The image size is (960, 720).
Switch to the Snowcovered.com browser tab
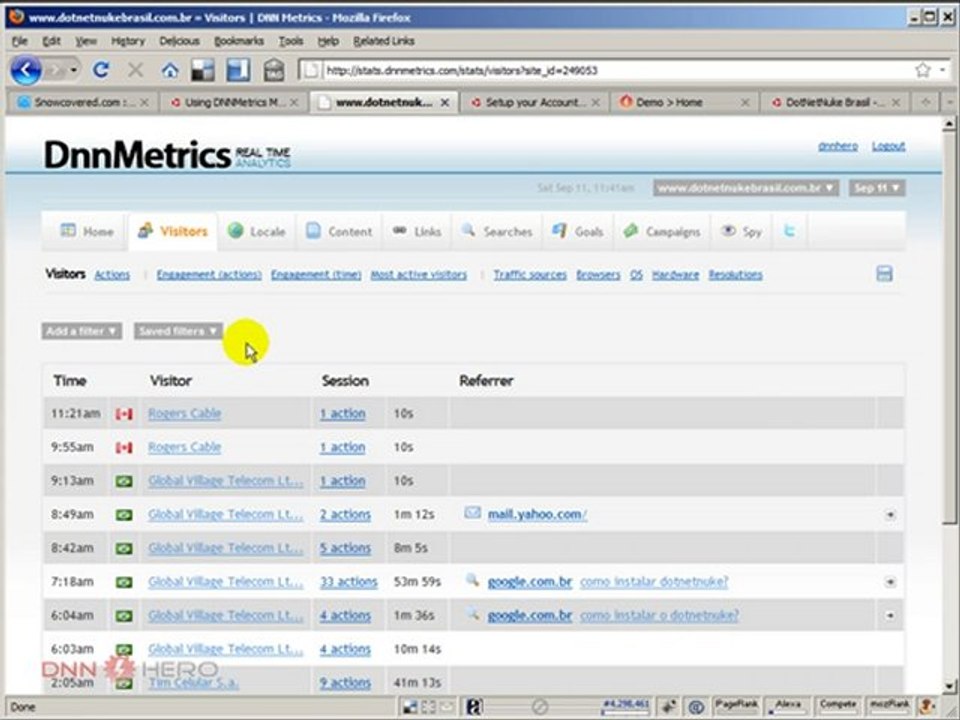[82, 102]
